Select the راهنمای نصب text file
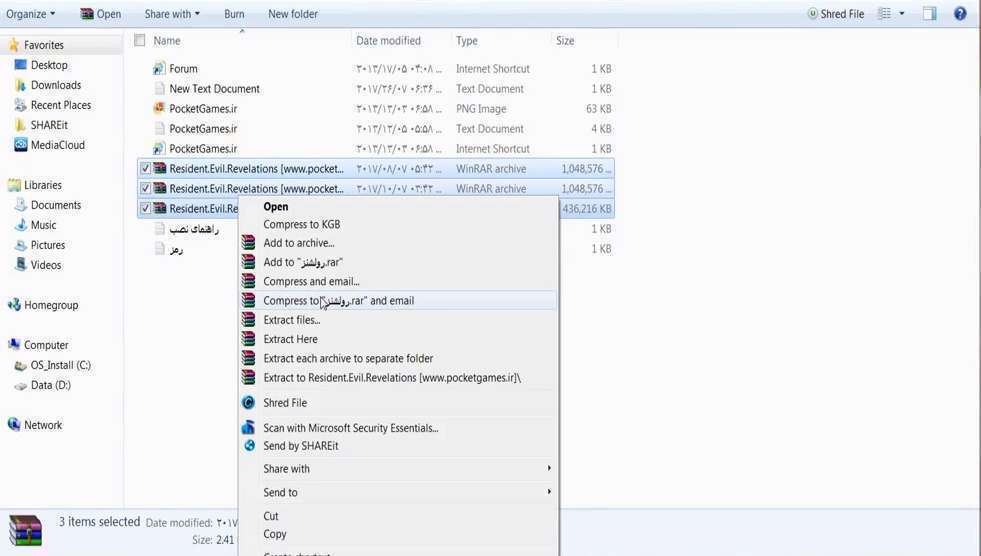Viewport: 981px width, 556px height. coord(194,229)
